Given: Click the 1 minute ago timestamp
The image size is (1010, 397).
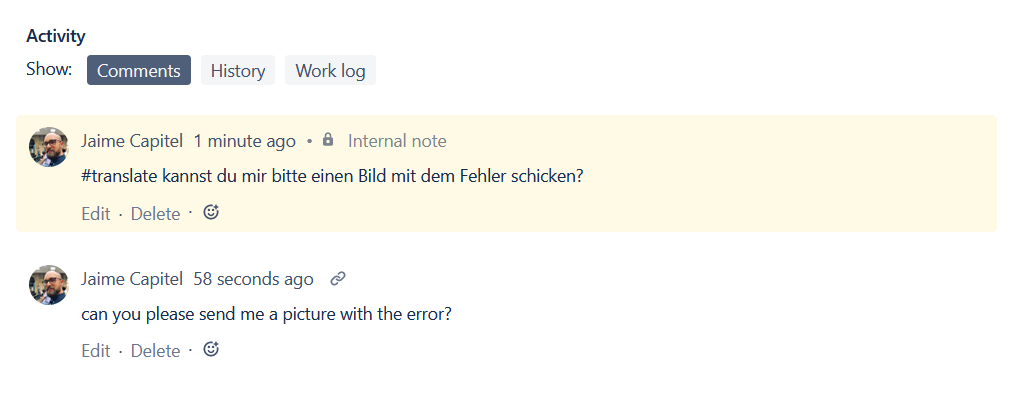Looking at the screenshot, I should 245,141.
